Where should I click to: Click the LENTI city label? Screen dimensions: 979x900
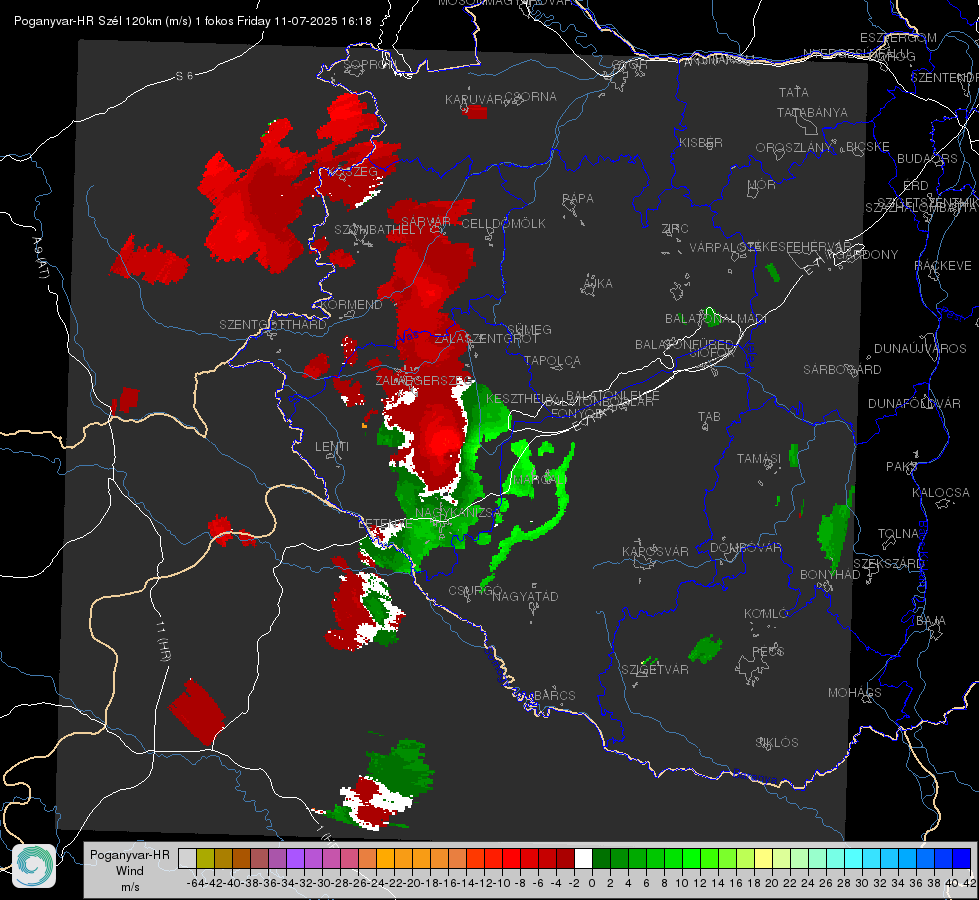pos(332,447)
